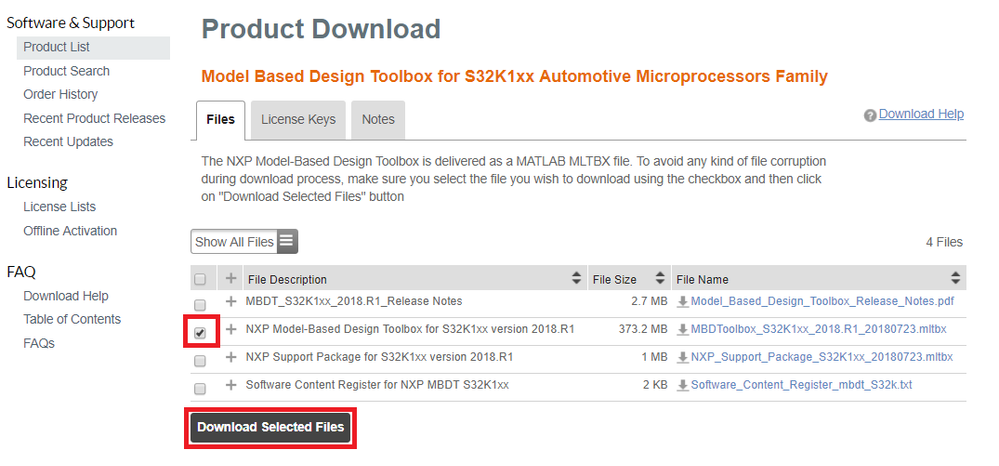The width and height of the screenshot is (999, 466).
Task: Click the download arrow icon for Software_Content_Register_mbdt_S32k.txt
Action: click(683, 386)
